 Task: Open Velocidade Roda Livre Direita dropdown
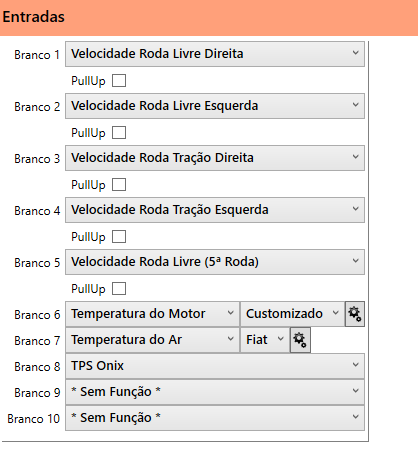[x=215, y=54]
